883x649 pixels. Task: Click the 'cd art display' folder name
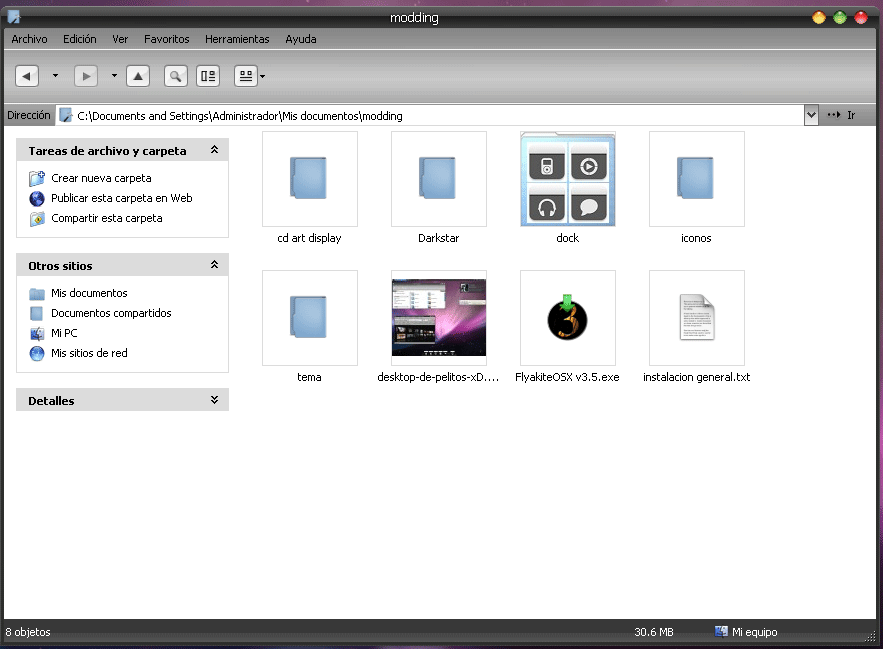(309, 238)
